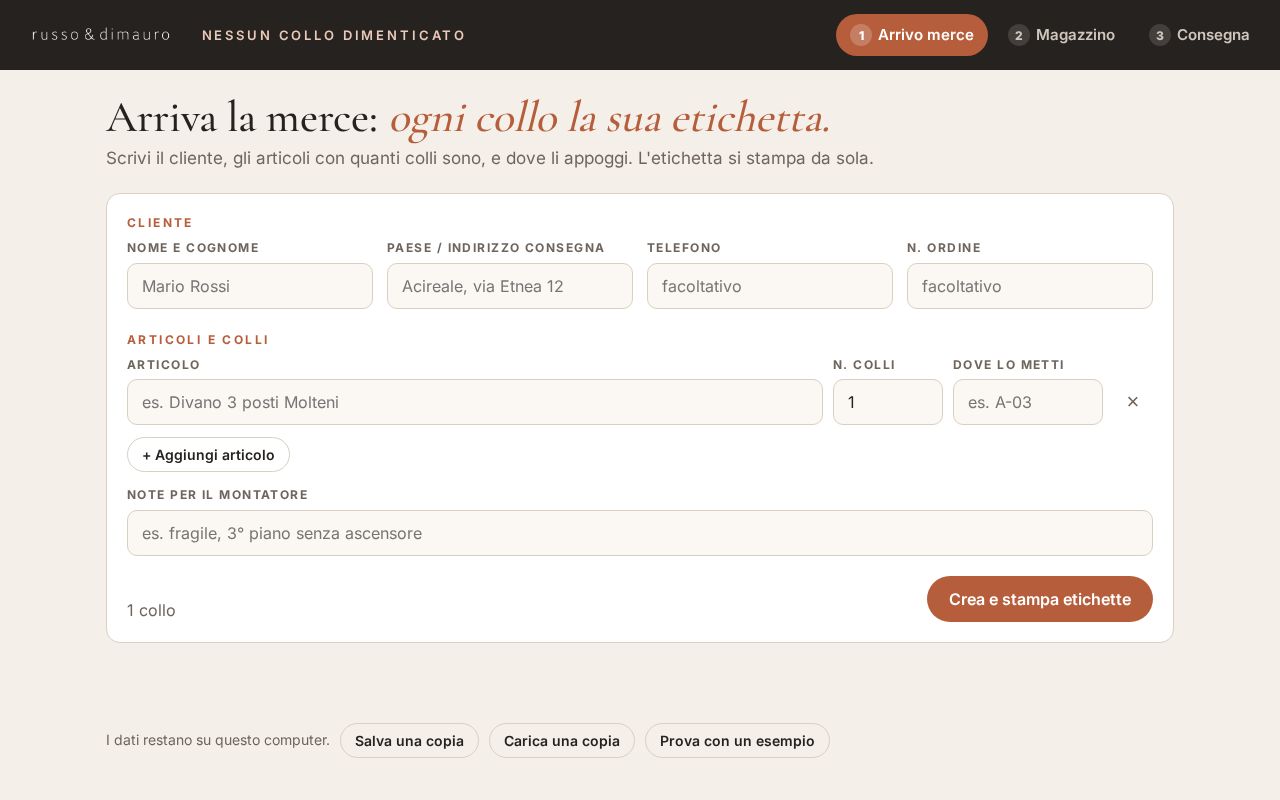Image resolution: width=1280 pixels, height=800 pixels.
Task: Click the Note per il montatore field
Action: coord(640,533)
